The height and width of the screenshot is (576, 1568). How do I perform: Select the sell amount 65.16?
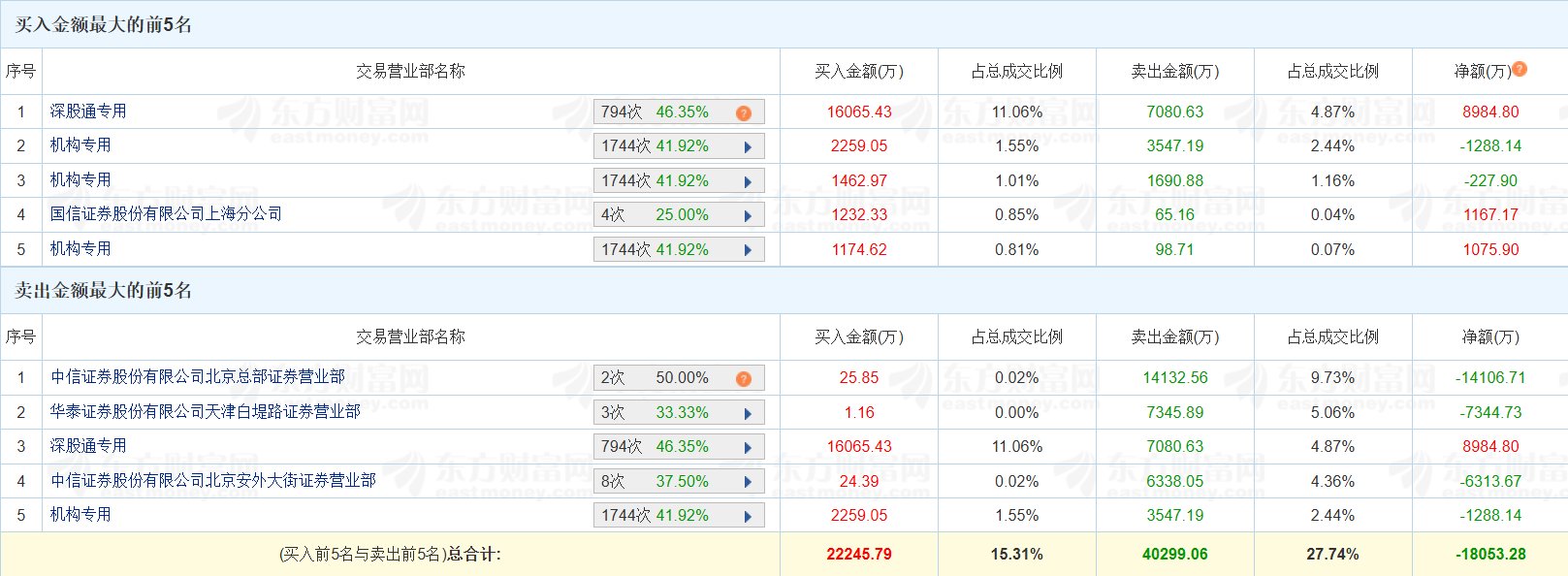(x=1175, y=215)
